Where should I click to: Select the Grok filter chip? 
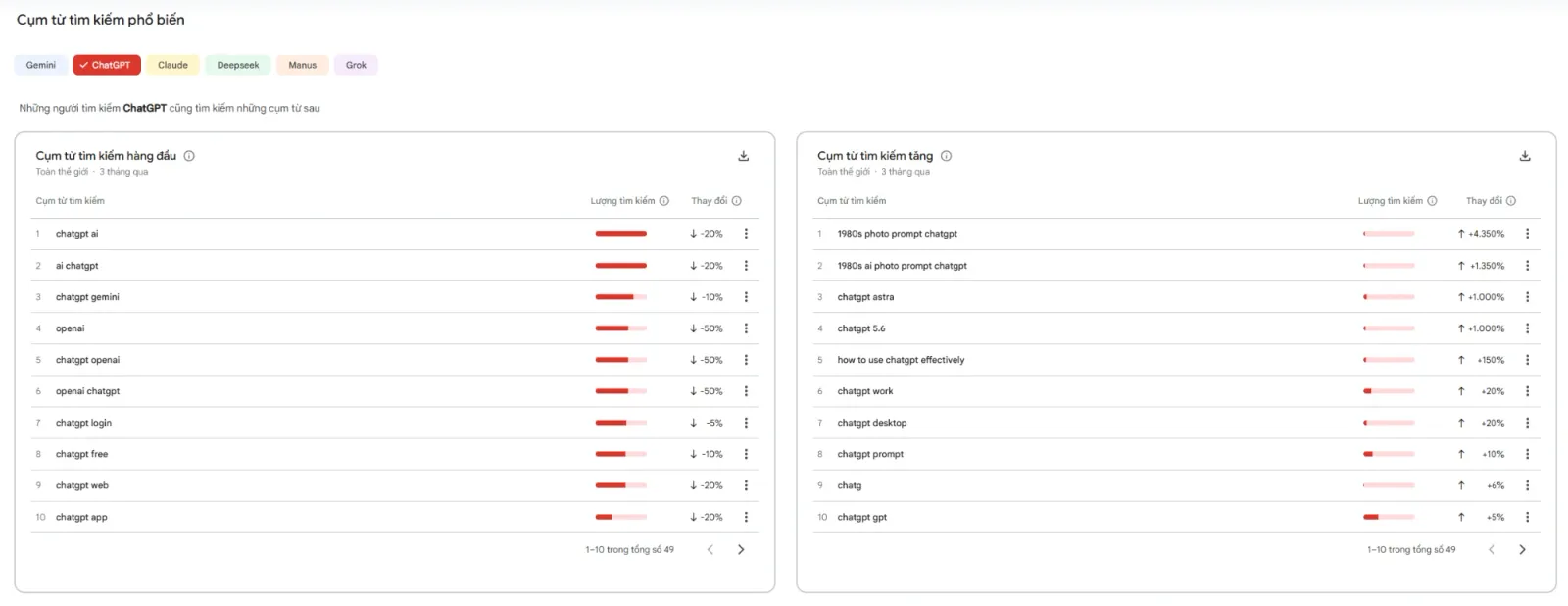pyautogui.click(x=356, y=65)
